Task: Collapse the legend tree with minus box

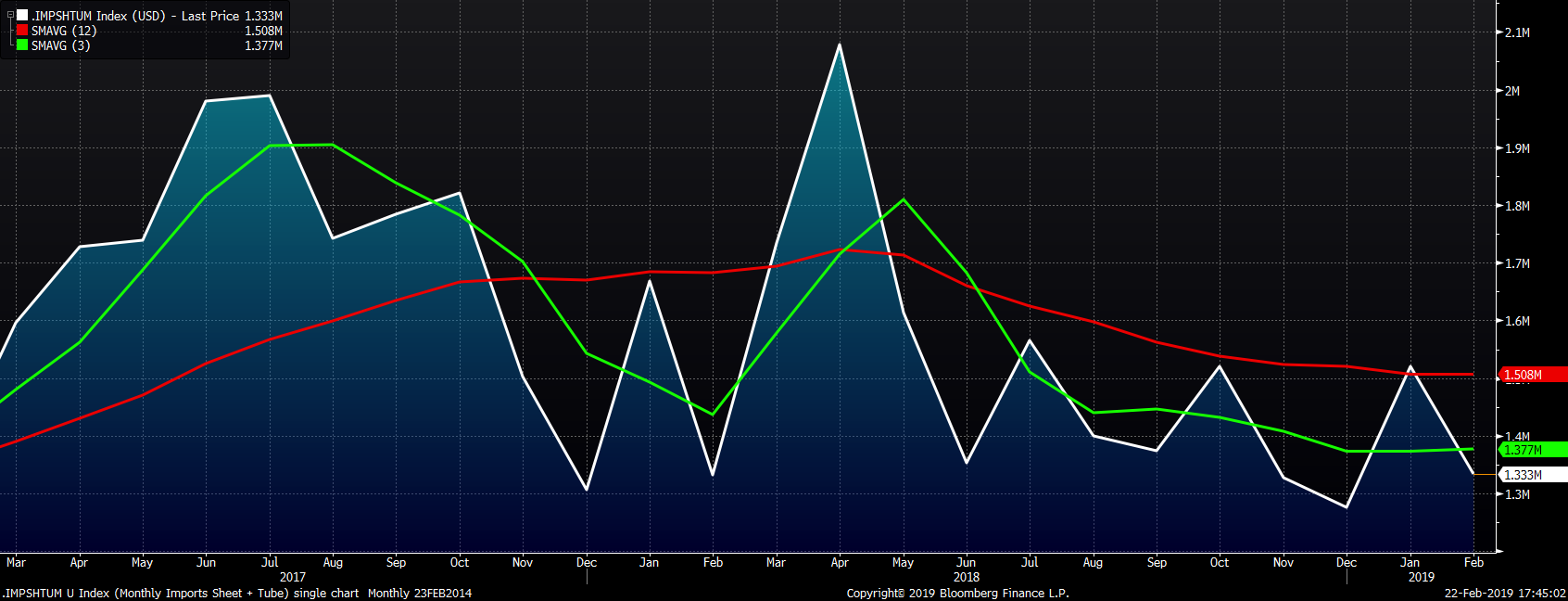Action: tap(10, 16)
